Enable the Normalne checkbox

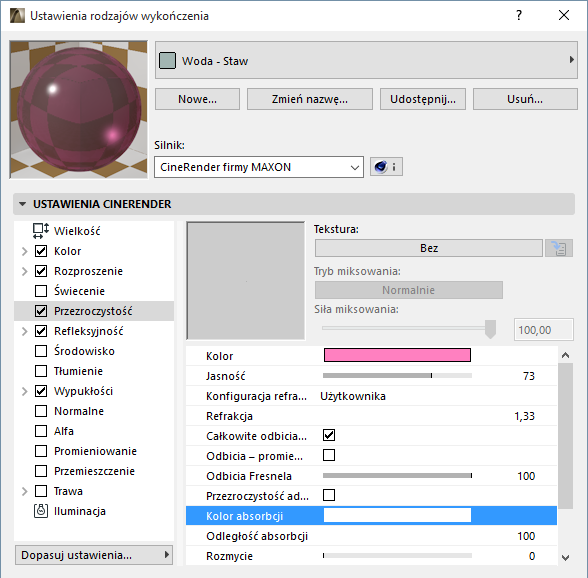[x=41, y=411]
